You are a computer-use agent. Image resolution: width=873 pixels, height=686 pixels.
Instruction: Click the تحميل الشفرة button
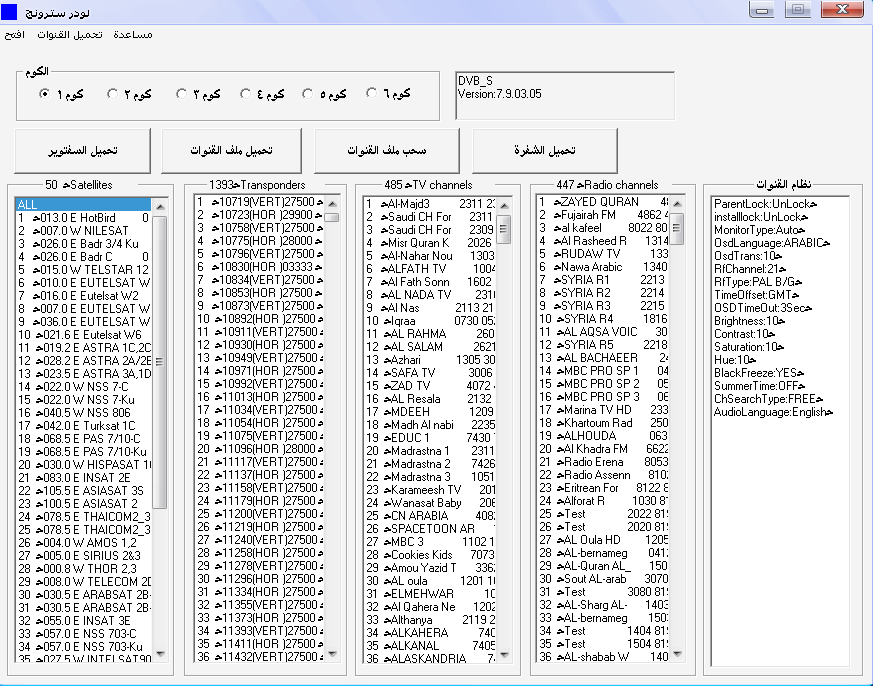pyautogui.click(x=545, y=151)
